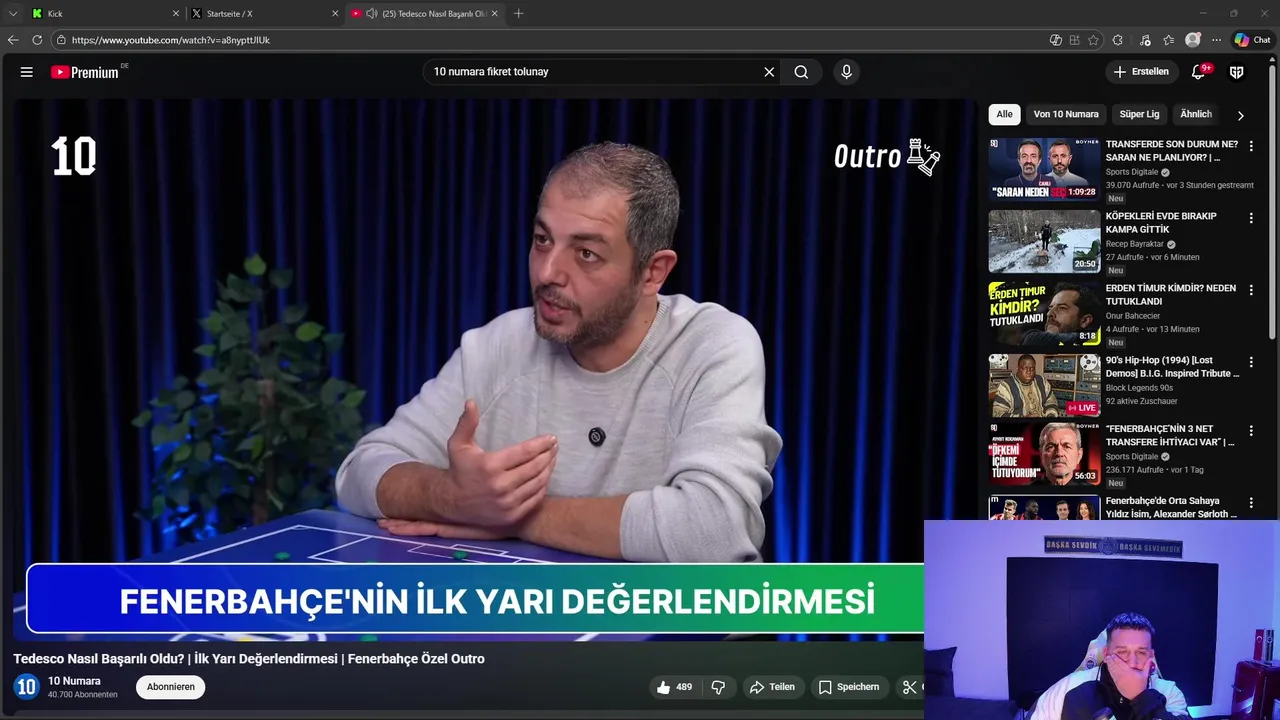Open YouTube notifications bell
Image resolution: width=1280 pixels, height=720 pixels.
point(1198,72)
